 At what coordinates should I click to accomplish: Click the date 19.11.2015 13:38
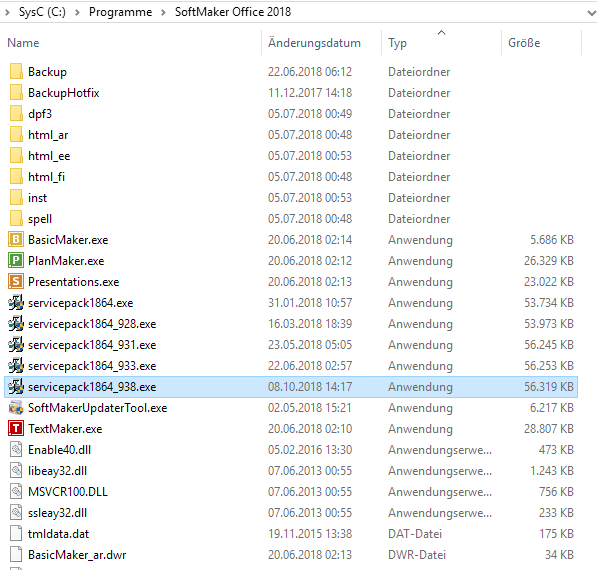[310, 534]
